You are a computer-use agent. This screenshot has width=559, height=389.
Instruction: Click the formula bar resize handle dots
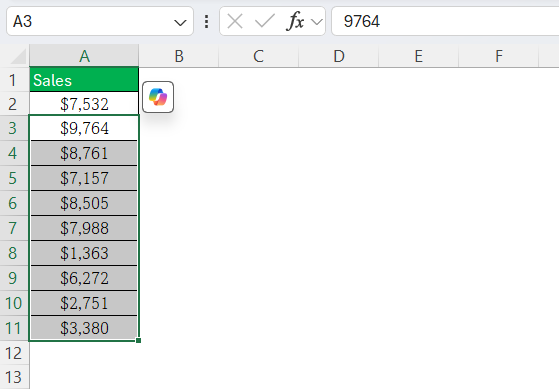coord(206,21)
